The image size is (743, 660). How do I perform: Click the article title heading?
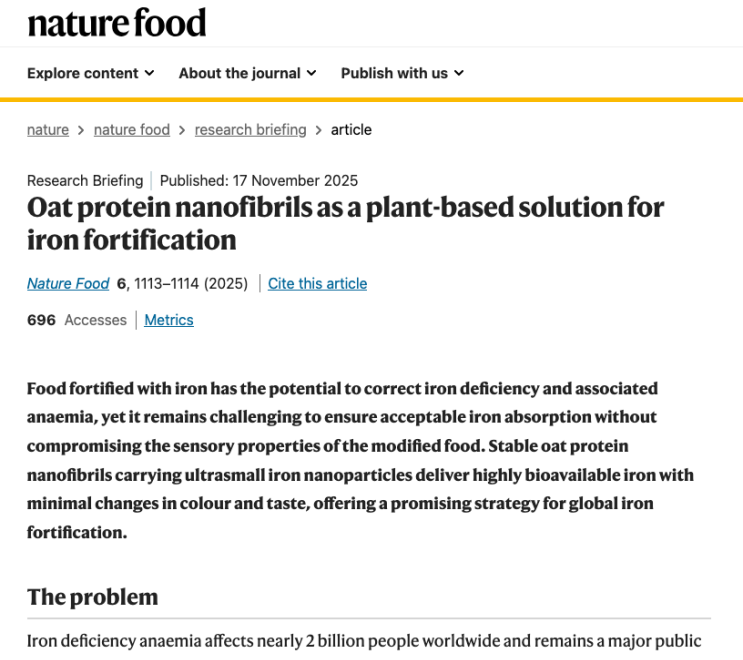pyautogui.click(x=345, y=224)
